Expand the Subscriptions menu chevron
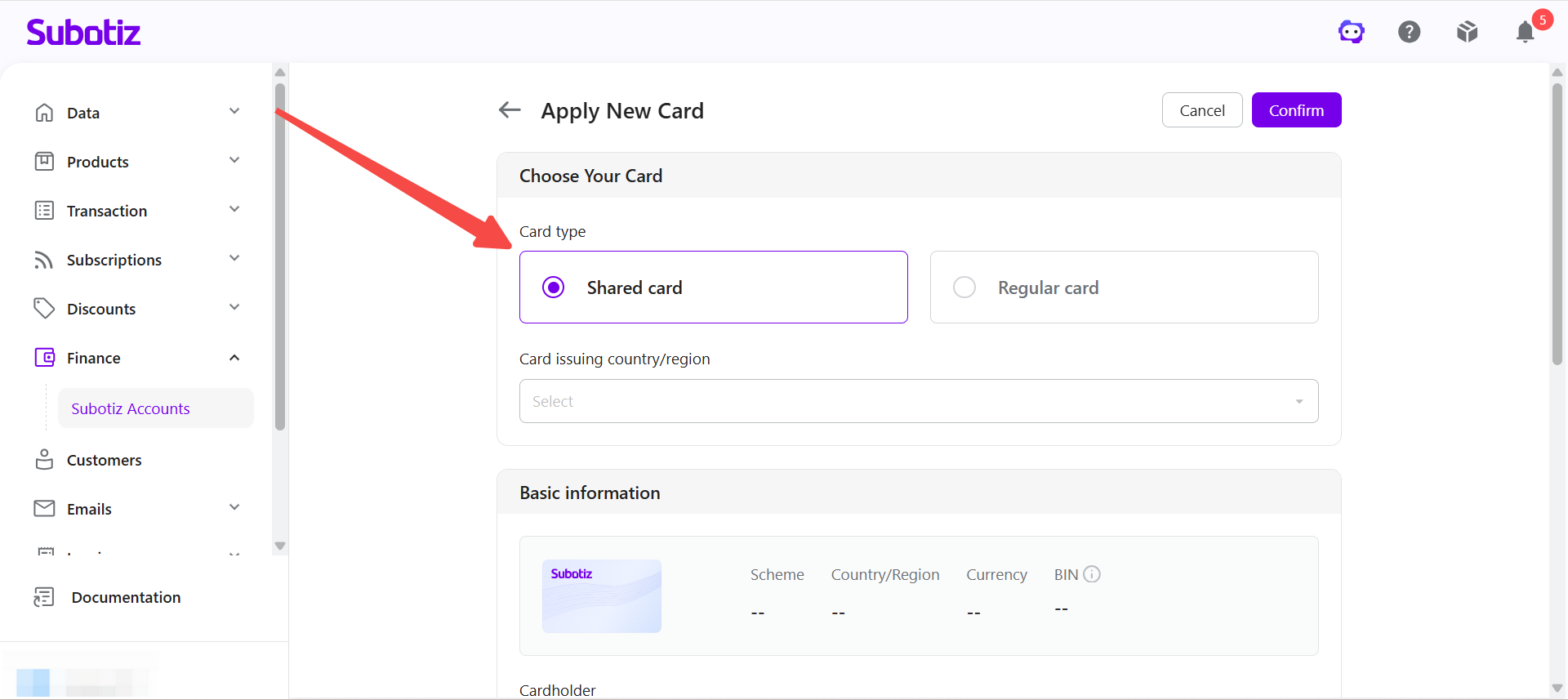Screen dimensions: 1568x700 234,258
